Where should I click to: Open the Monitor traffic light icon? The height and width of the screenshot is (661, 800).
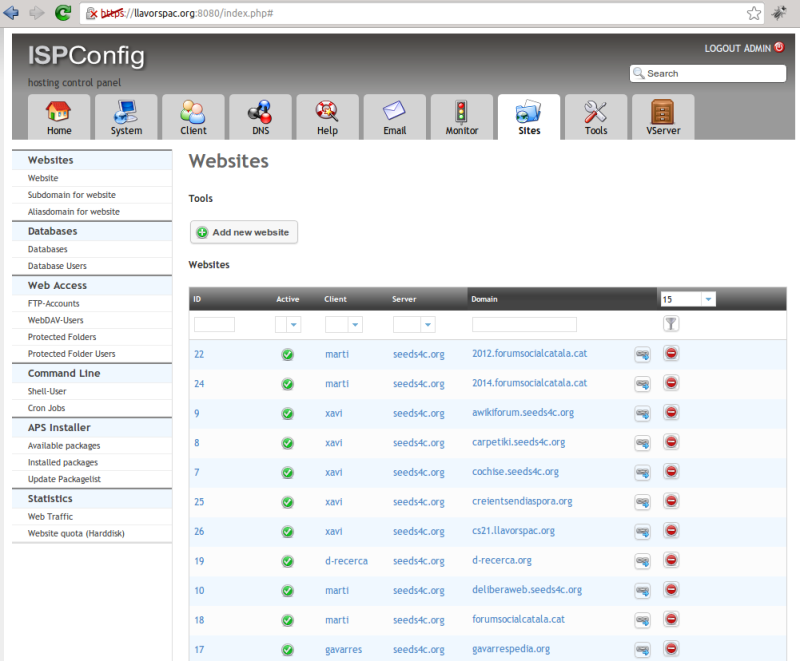461,111
